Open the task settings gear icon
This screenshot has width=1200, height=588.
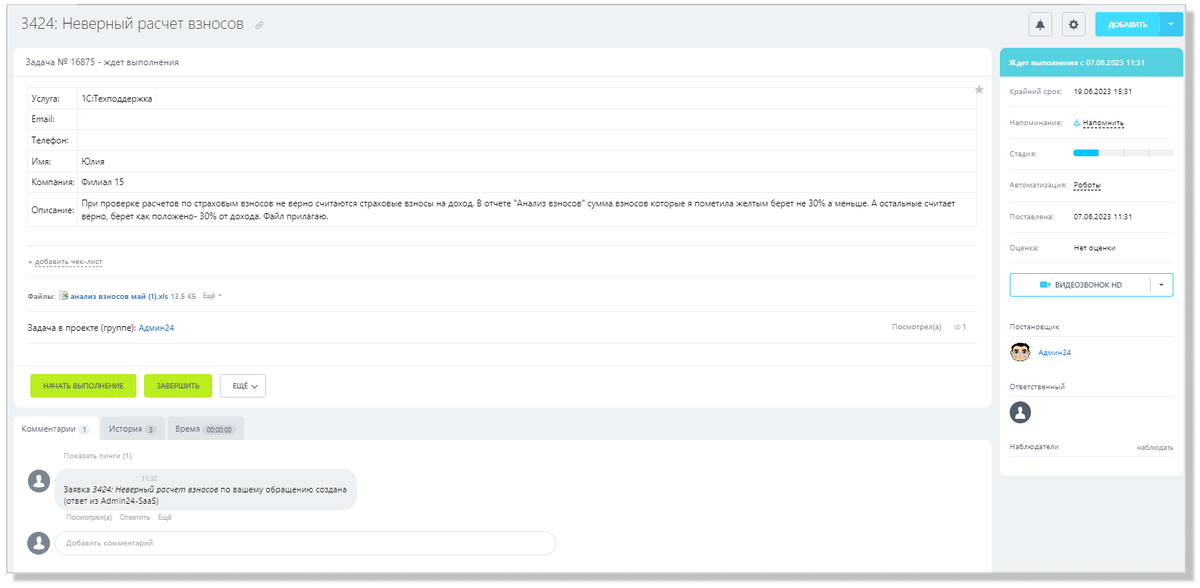pyautogui.click(x=1074, y=24)
